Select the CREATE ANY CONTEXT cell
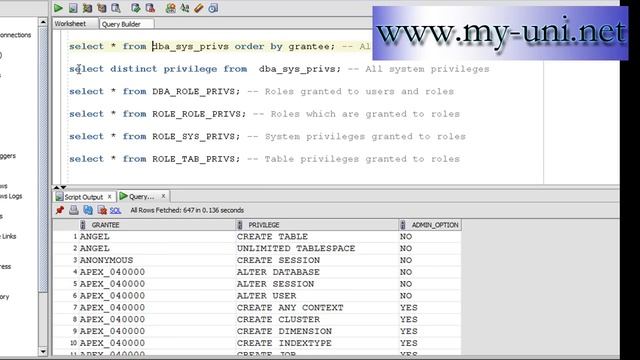This screenshot has width=640, height=360. click(317, 308)
